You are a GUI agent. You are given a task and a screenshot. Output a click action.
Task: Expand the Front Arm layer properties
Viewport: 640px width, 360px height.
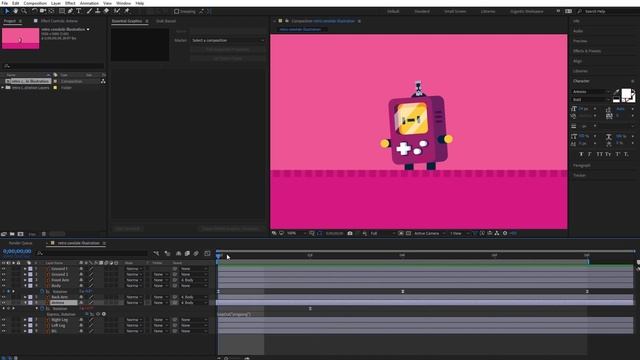click(25, 280)
